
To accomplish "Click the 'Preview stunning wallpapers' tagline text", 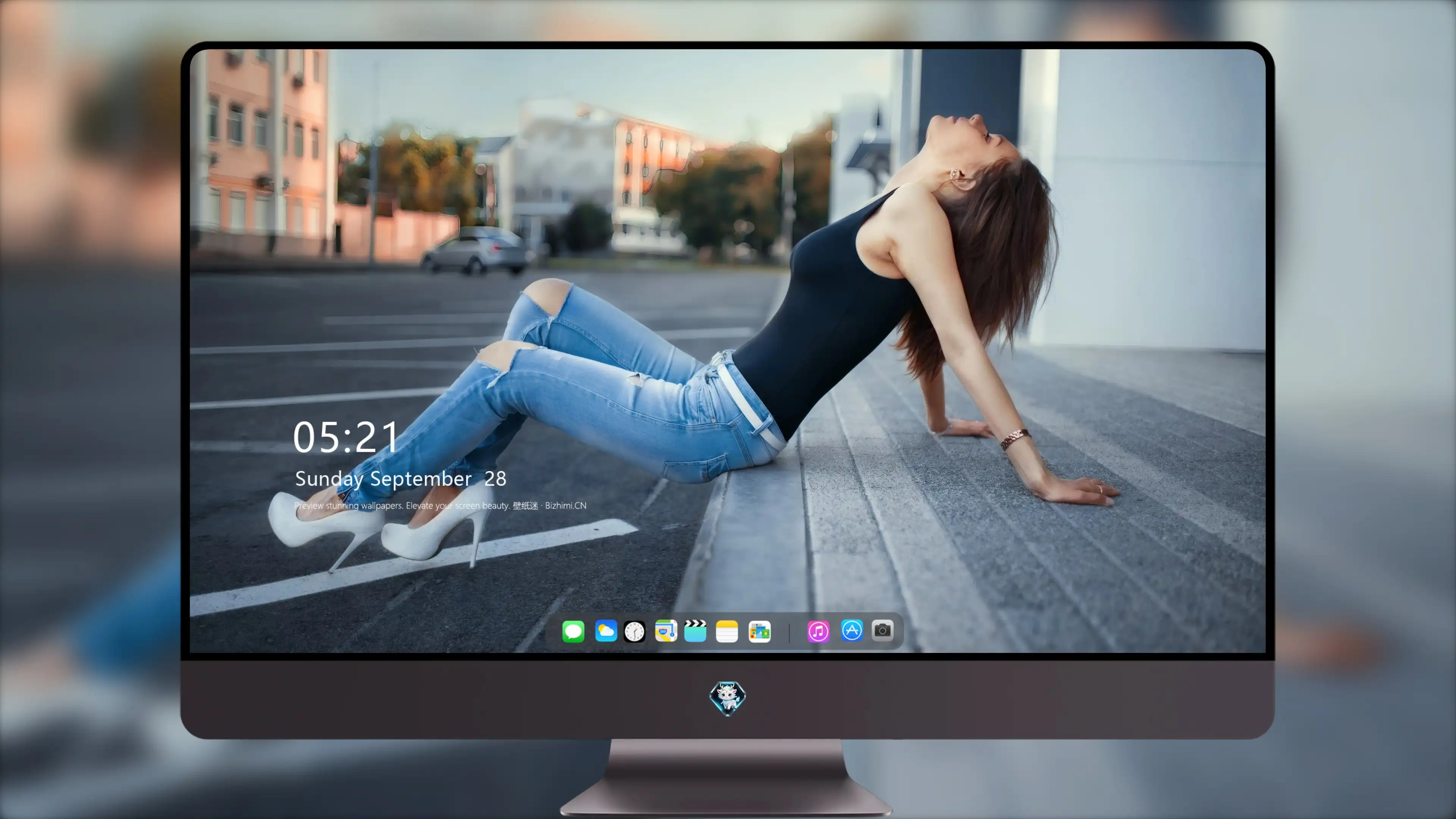I will [x=440, y=505].
